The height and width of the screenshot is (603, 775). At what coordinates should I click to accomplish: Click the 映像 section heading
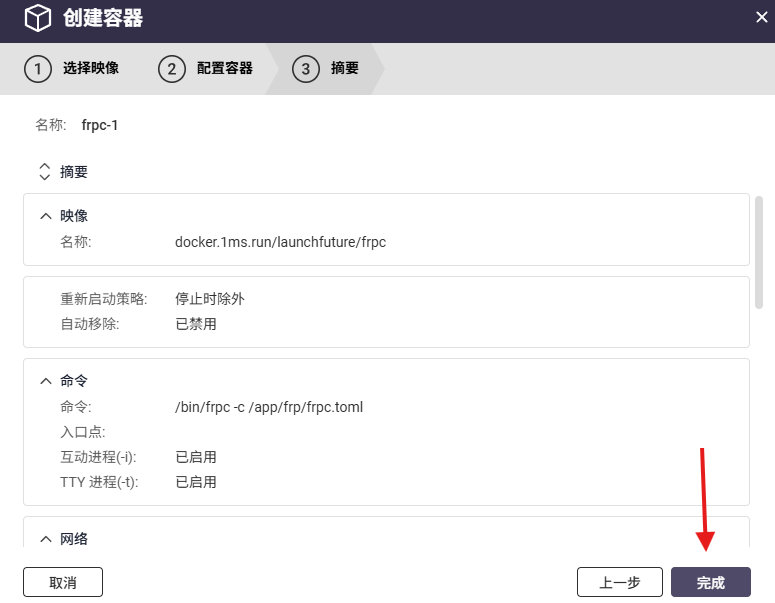coord(74,216)
